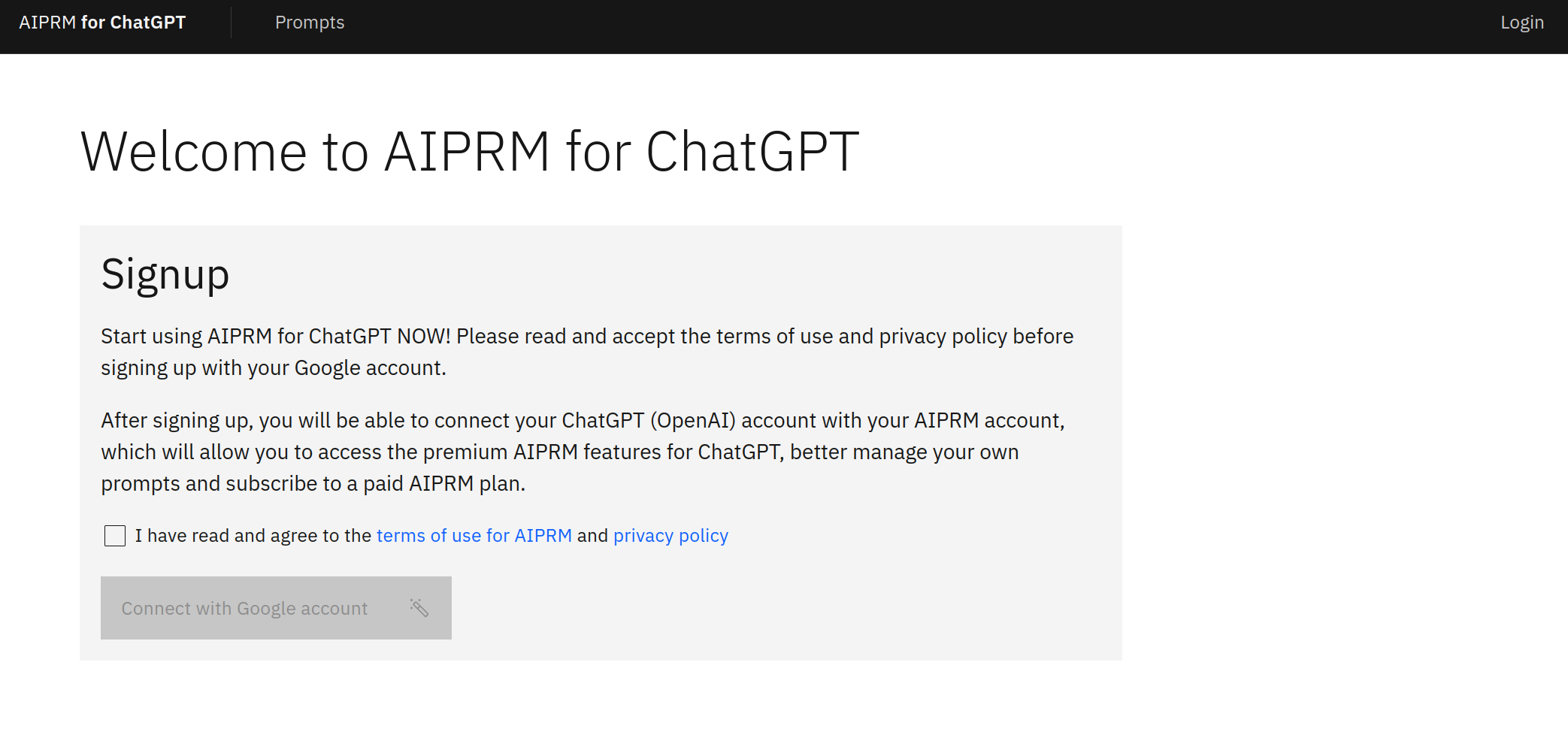Click empty gray area right of Connect button
Image resolution: width=1568 pixels, height=756 pixels.
tap(782, 608)
